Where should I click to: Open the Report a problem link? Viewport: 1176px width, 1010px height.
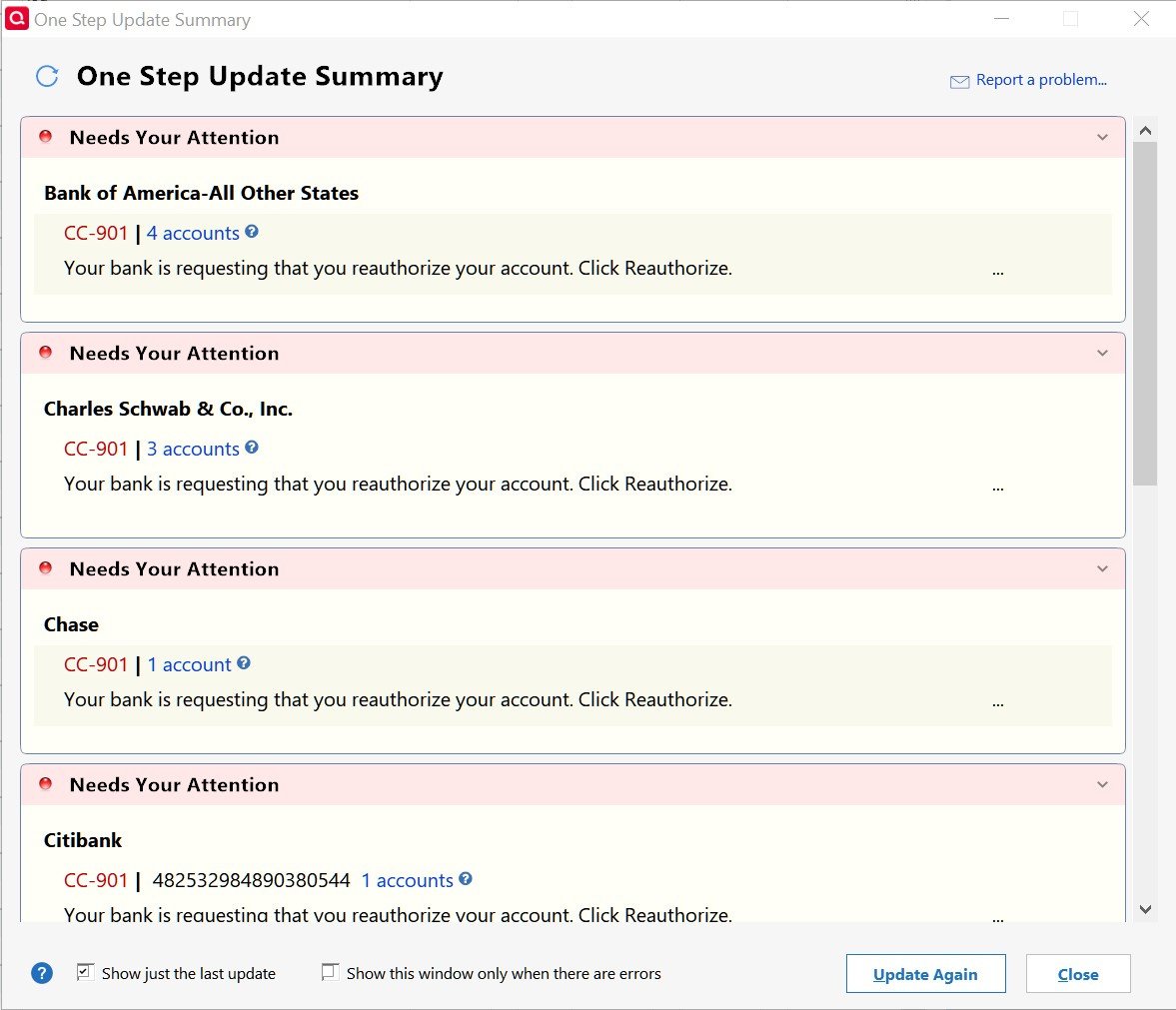pos(1040,81)
